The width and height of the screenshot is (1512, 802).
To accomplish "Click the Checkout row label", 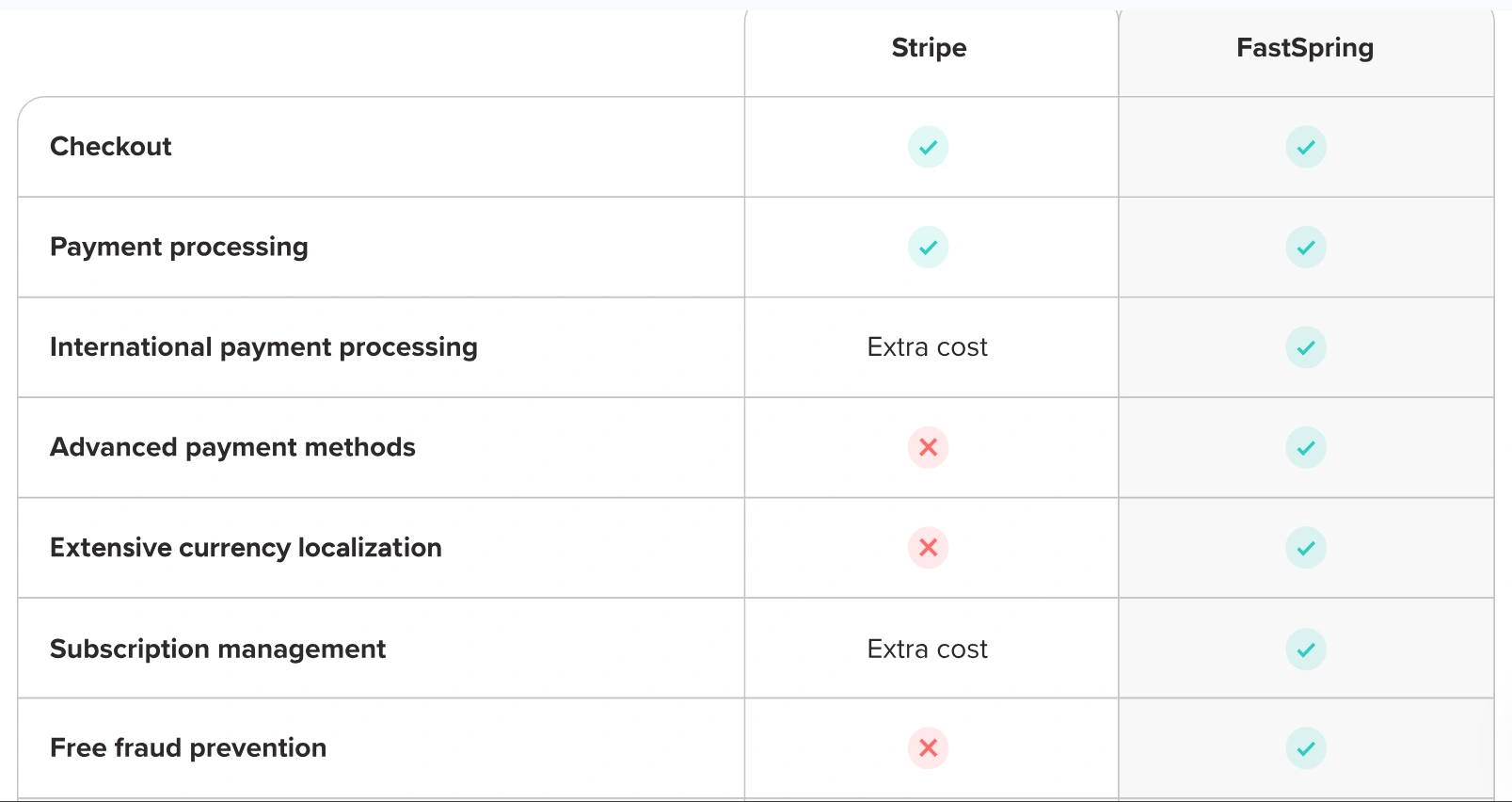I will (x=111, y=147).
